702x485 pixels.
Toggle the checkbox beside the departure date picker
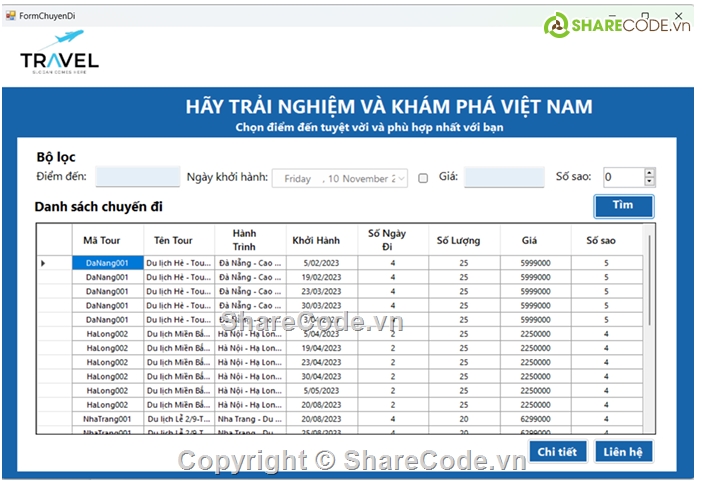pos(423,178)
